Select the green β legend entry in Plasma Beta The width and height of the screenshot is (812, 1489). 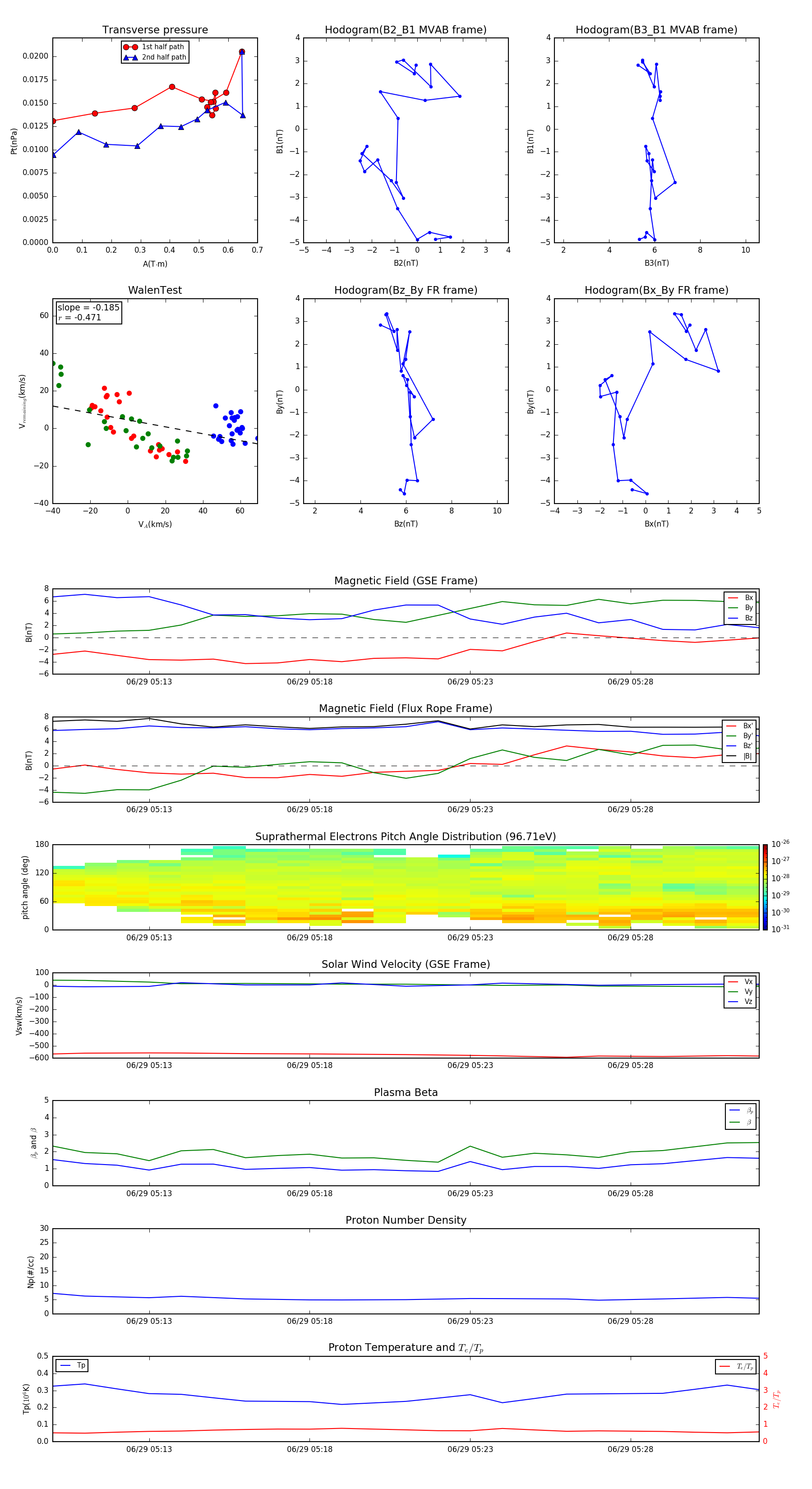[x=741, y=1122]
